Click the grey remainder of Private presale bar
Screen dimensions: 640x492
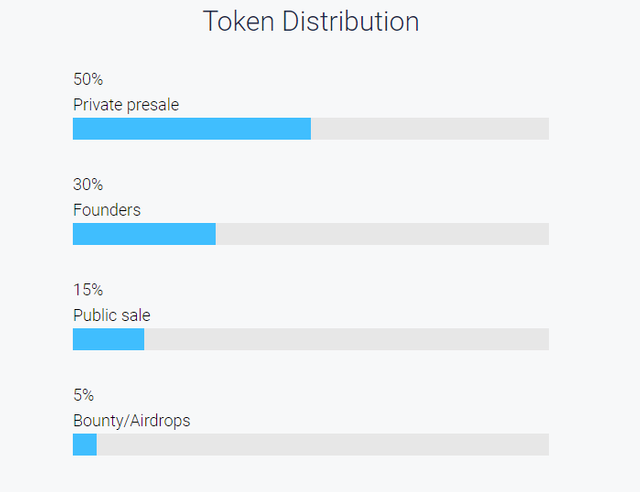(x=430, y=129)
